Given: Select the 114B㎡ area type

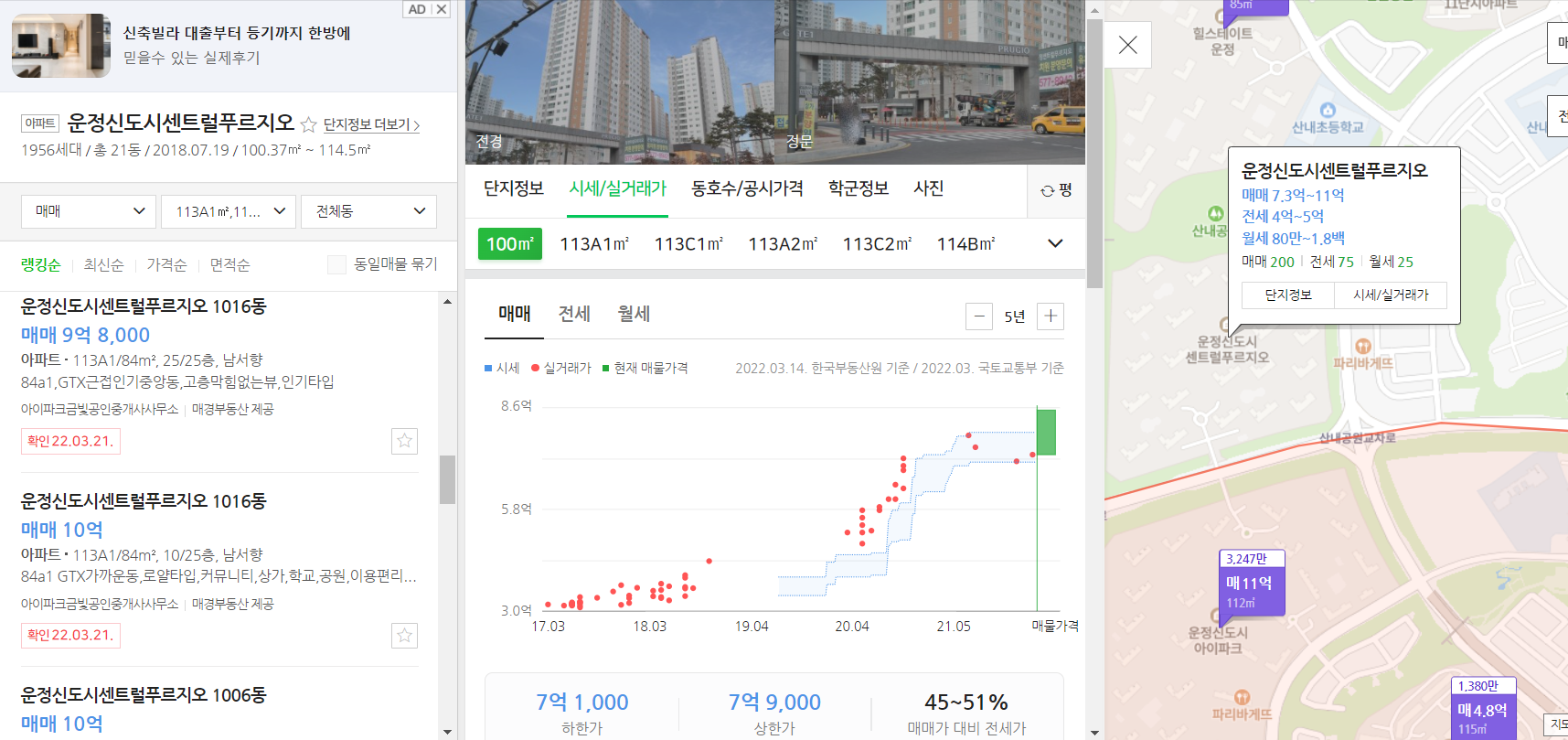Looking at the screenshot, I should [x=965, y=244].
